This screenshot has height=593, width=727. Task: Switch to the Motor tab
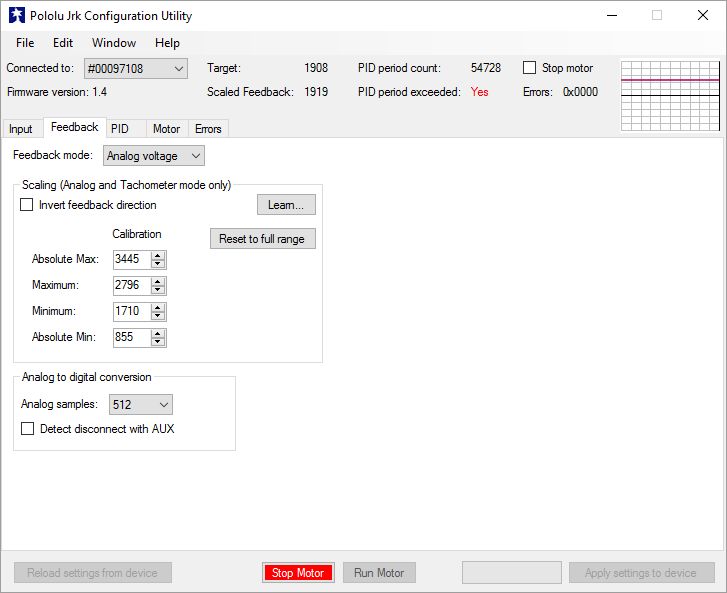[166, 128]
